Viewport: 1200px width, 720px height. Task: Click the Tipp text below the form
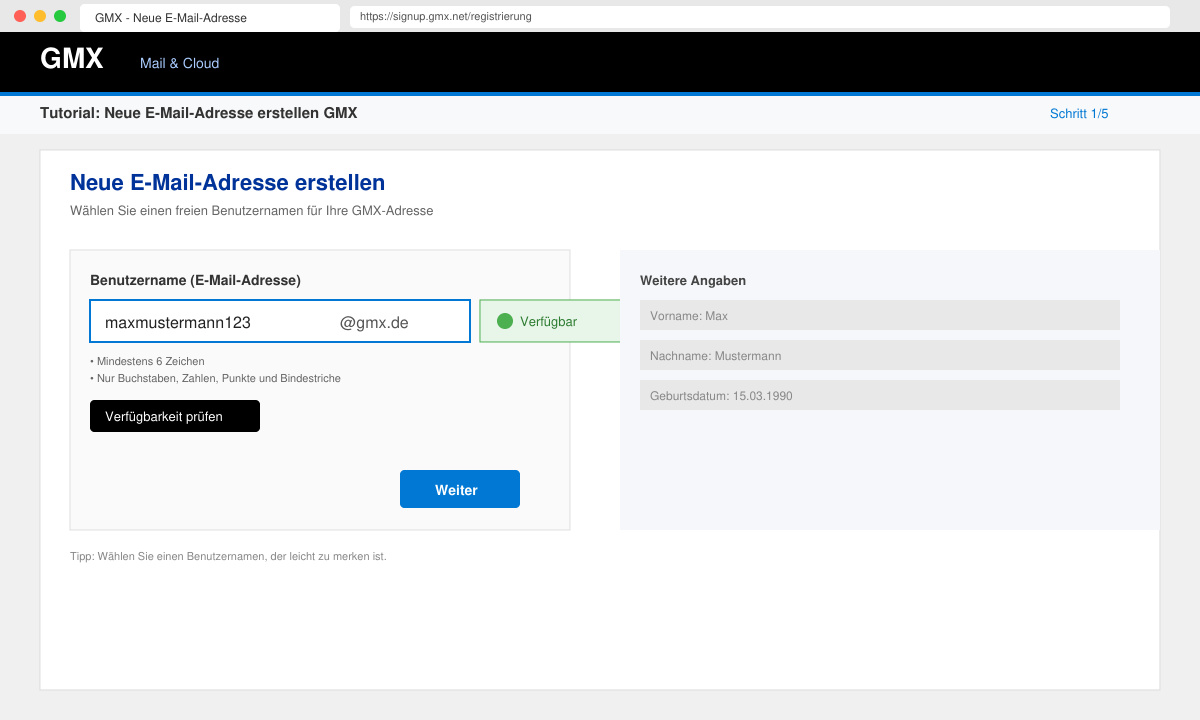pos(228,556)
